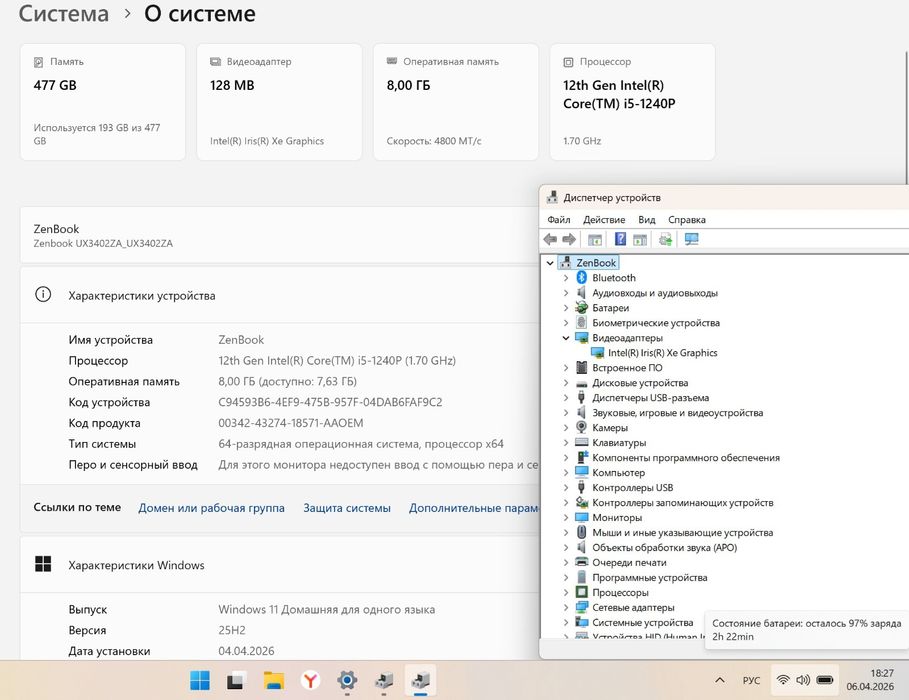This screenshot has height=700, width=909.
Task: Click Back arrow in Device Manager toolbar
Action: tap(550, 239)
